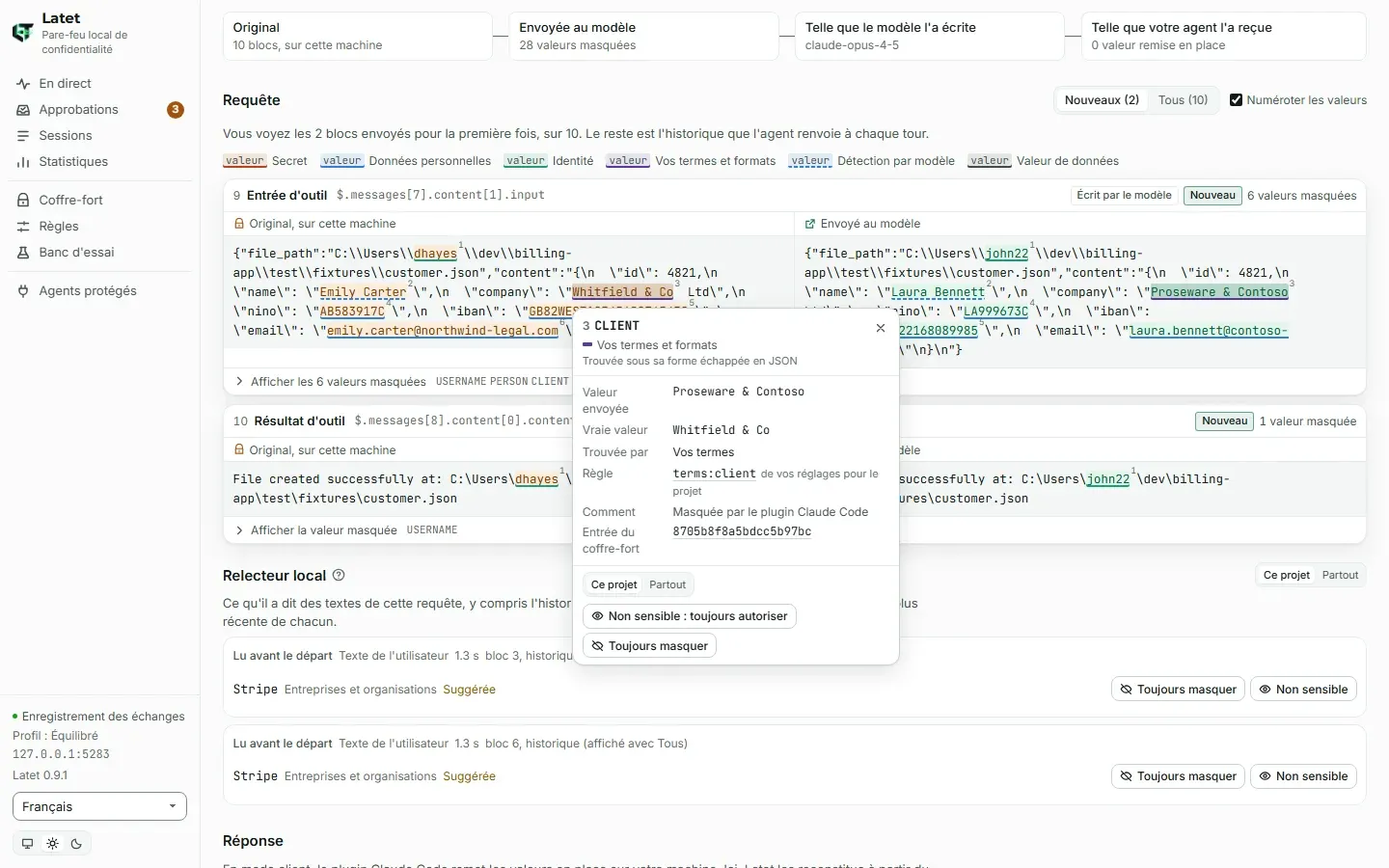This screenshot has width=1389, height=868.
Task: Select Partout in the Relecteur local header
Action: tap(1340, 575)
